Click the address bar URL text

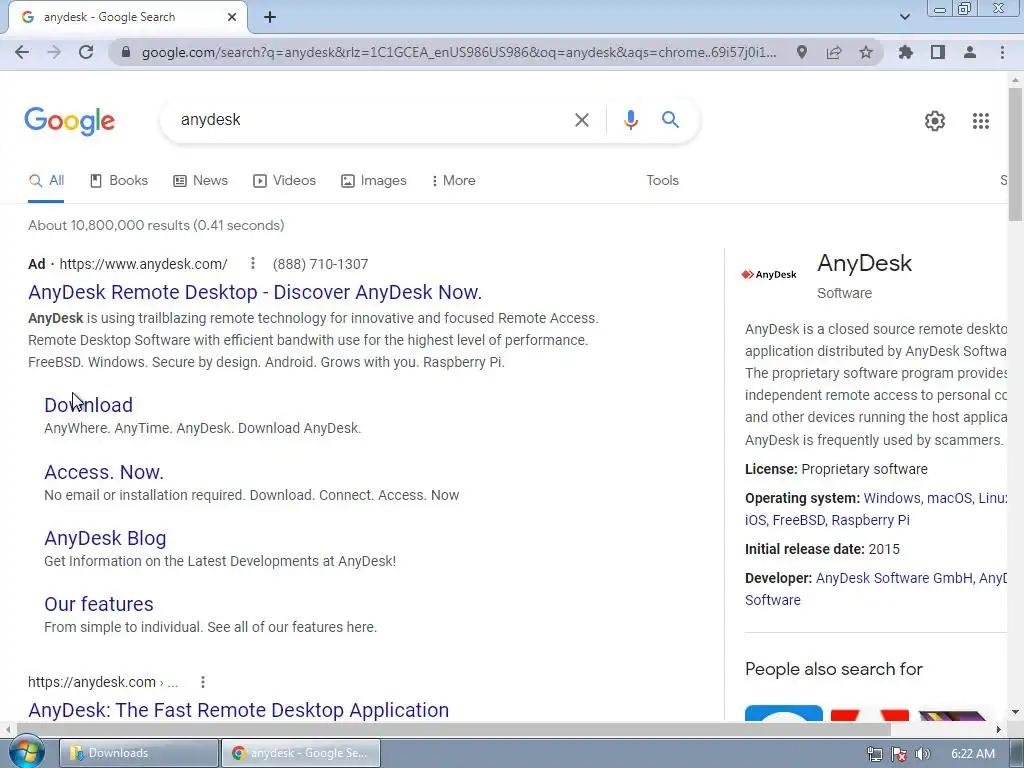tap(459, 52)
